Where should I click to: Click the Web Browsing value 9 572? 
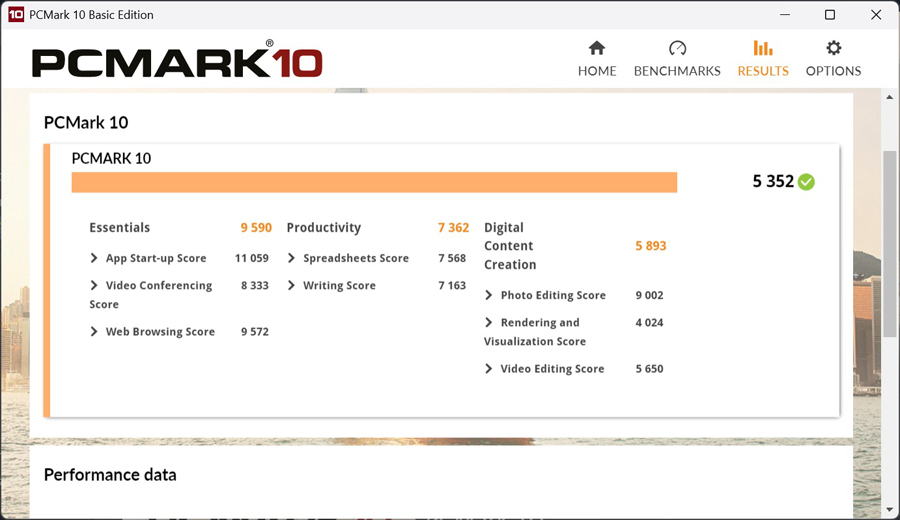tap(255, 331)
